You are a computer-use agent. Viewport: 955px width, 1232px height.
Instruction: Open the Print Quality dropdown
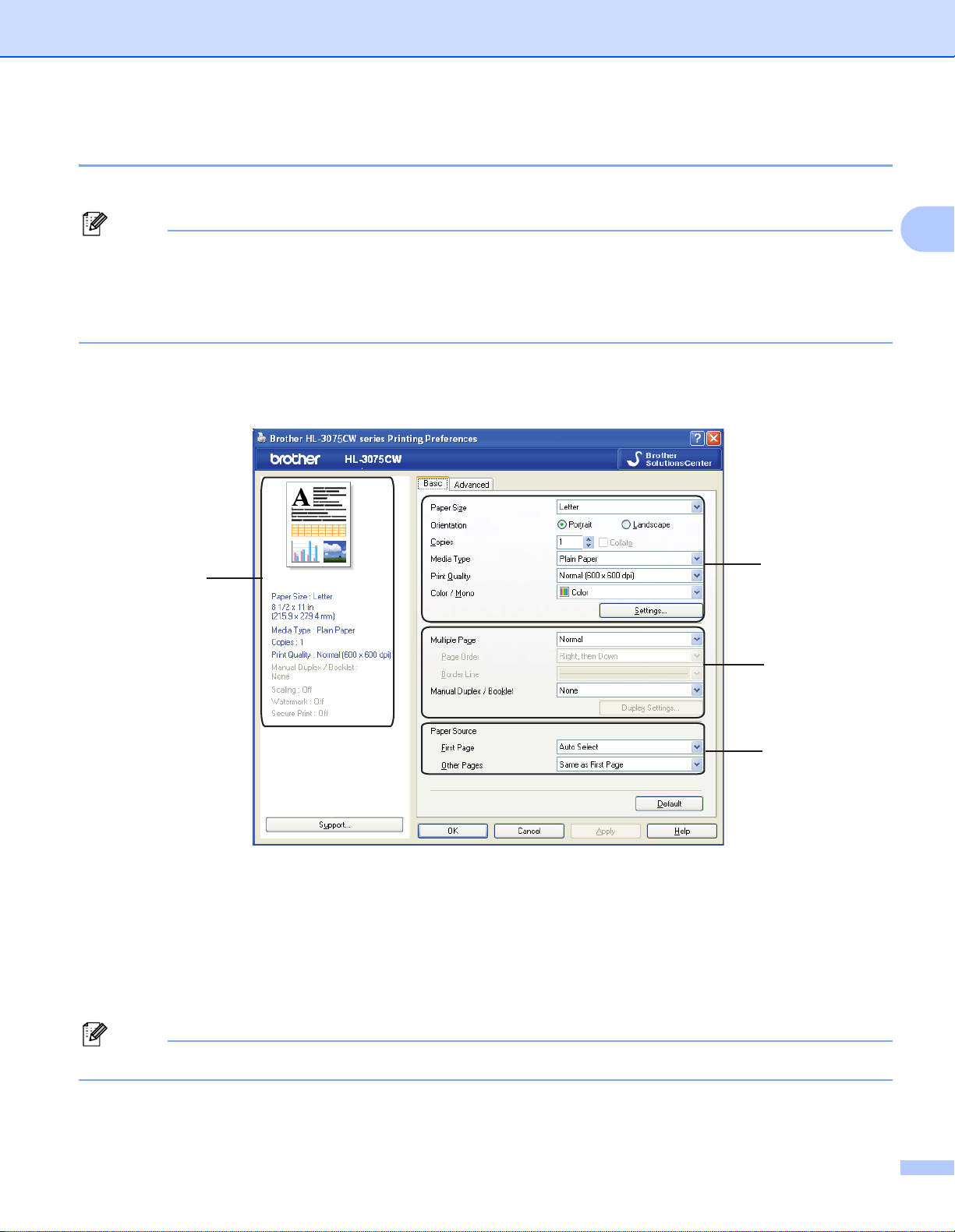pos(630,575)
